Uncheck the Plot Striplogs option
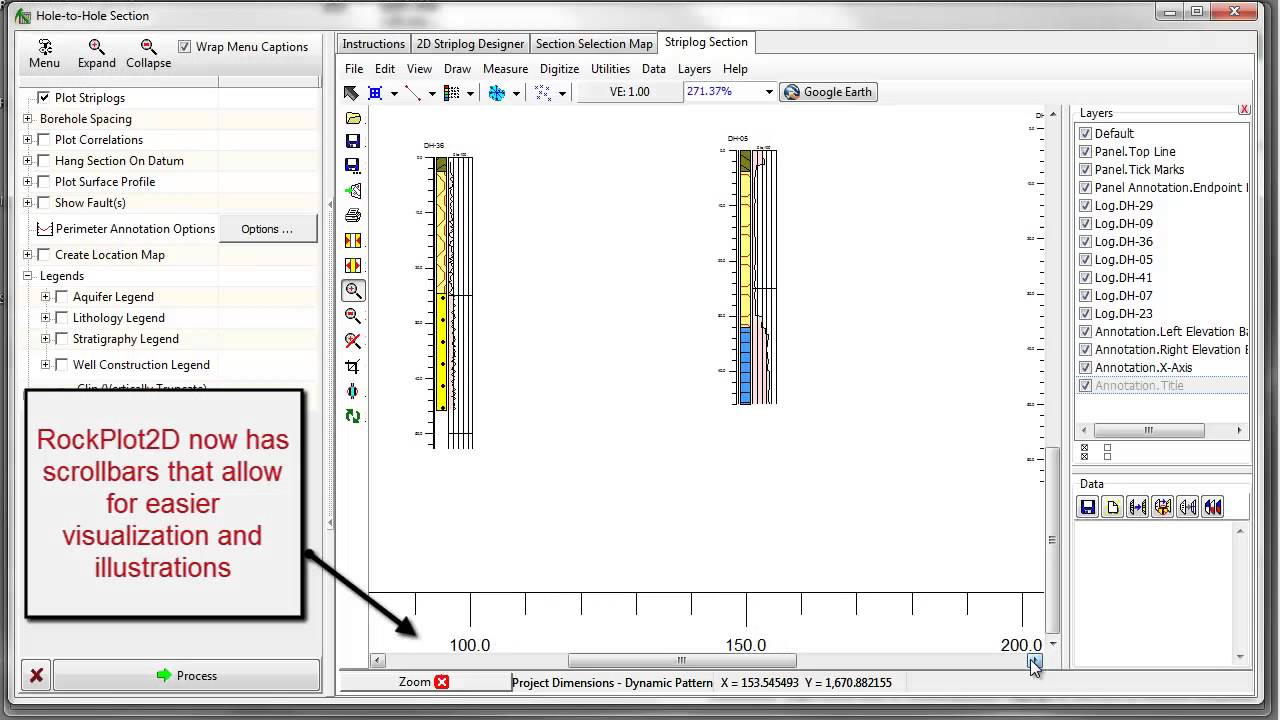The image size is (1280, 720). click(44, 98)
